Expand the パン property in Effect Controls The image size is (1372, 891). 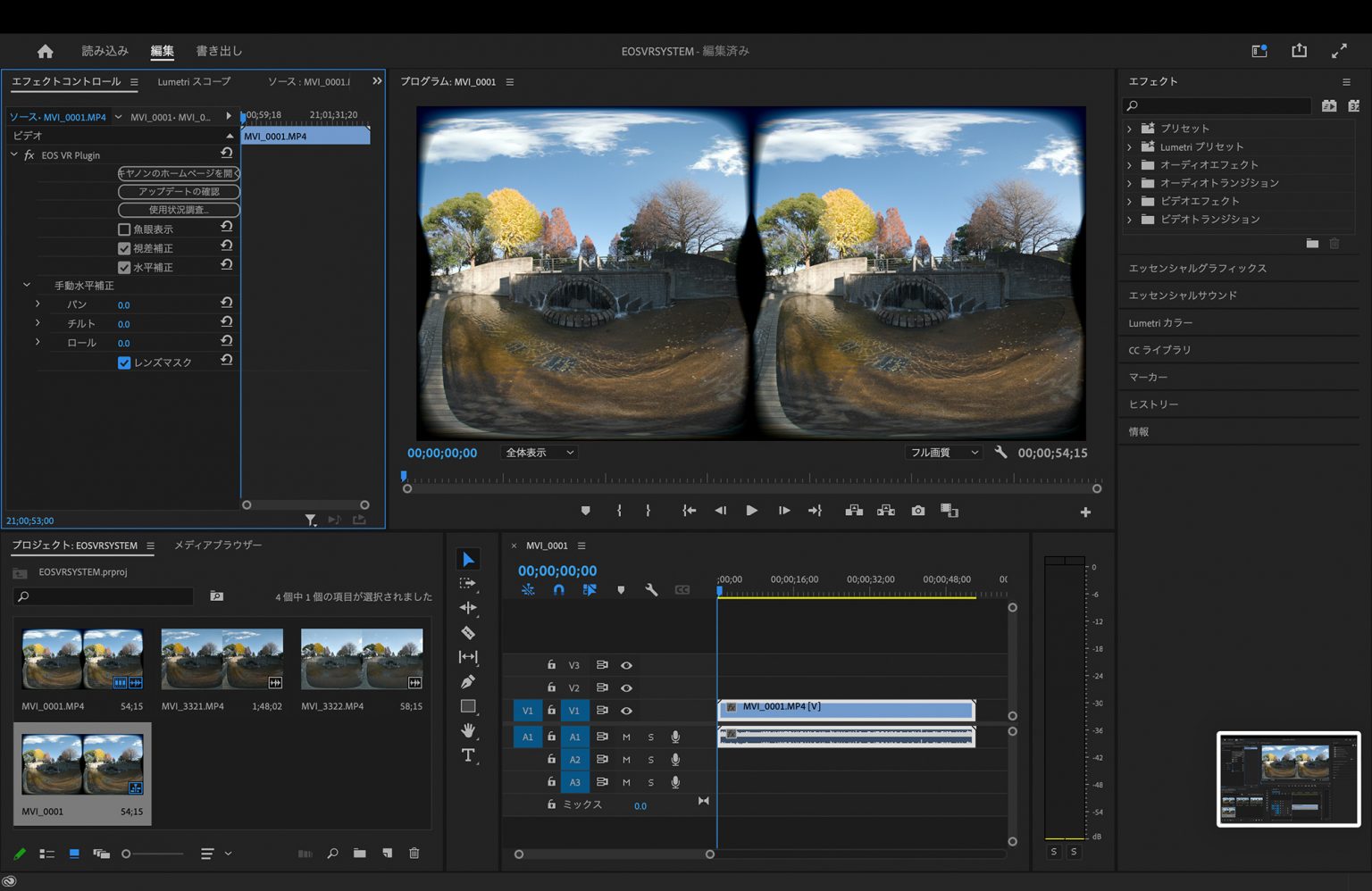pos(38,304)
